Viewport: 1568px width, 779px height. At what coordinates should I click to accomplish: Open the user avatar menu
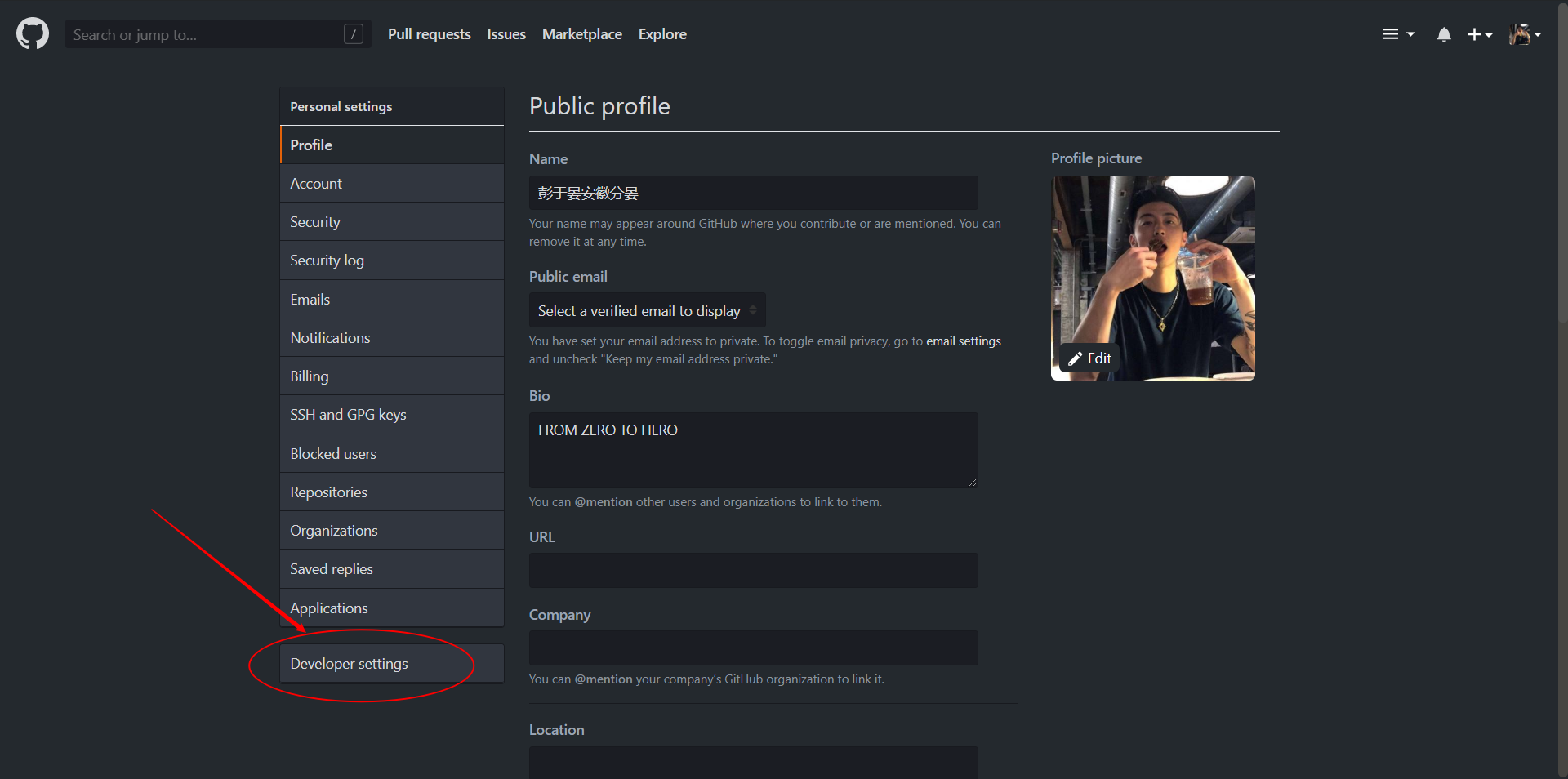coord(1525,34)
